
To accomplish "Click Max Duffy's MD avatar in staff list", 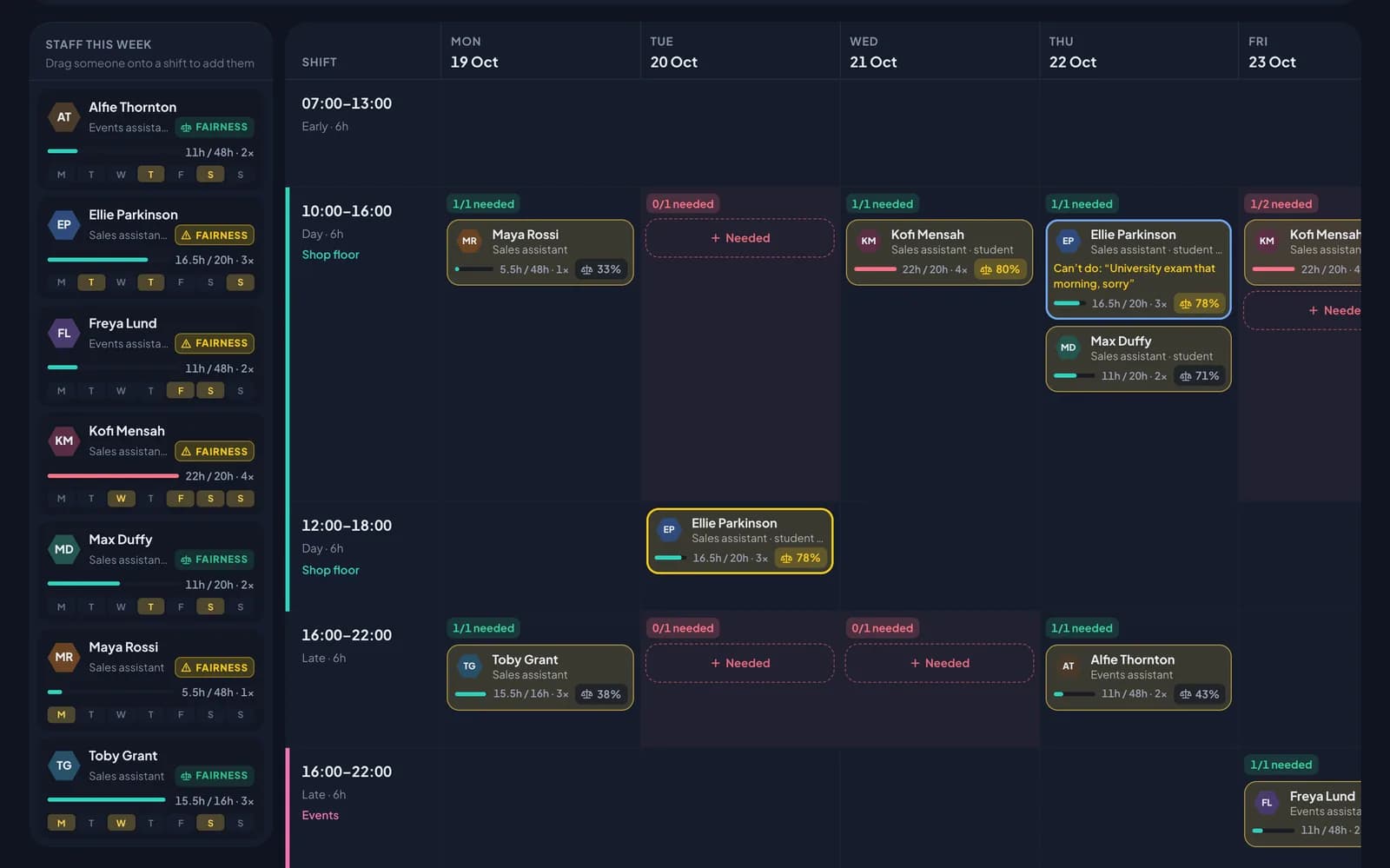I will (x=64, y=550).
